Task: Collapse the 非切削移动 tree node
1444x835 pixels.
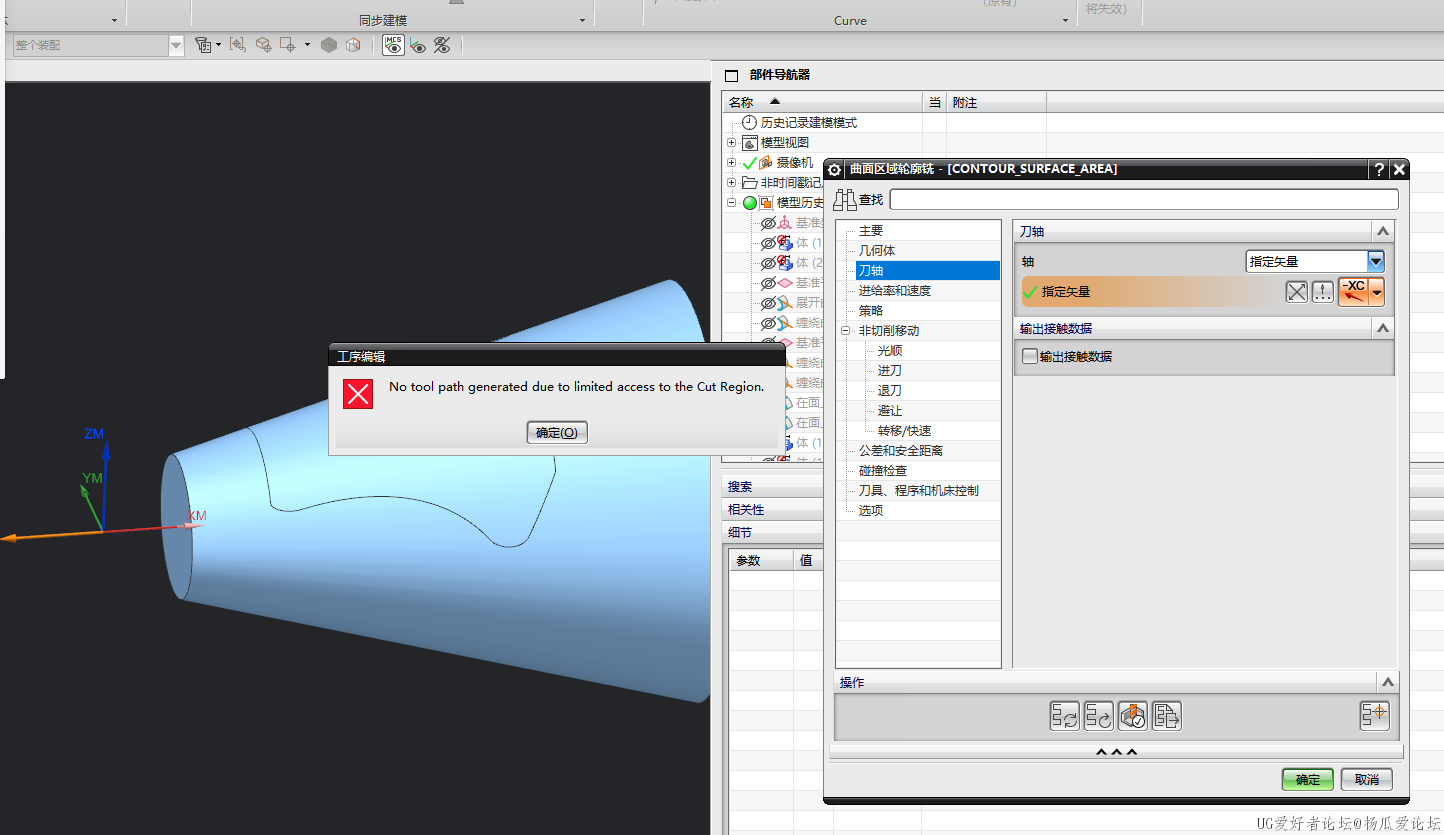Action: point(845,331)
